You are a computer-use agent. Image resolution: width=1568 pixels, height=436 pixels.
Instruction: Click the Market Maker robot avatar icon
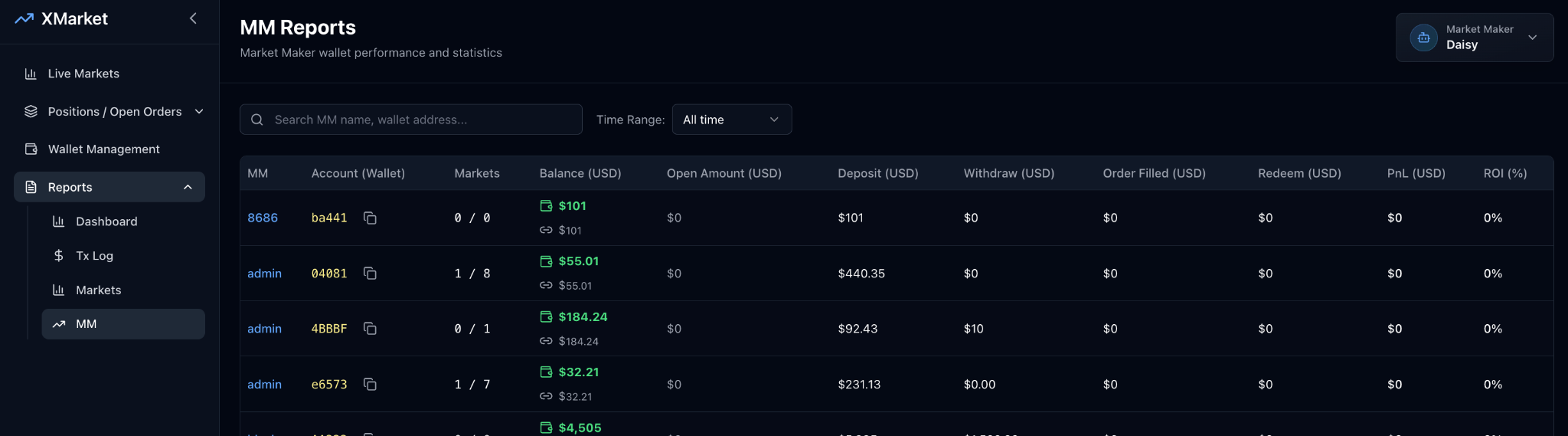coord(1423,38)
